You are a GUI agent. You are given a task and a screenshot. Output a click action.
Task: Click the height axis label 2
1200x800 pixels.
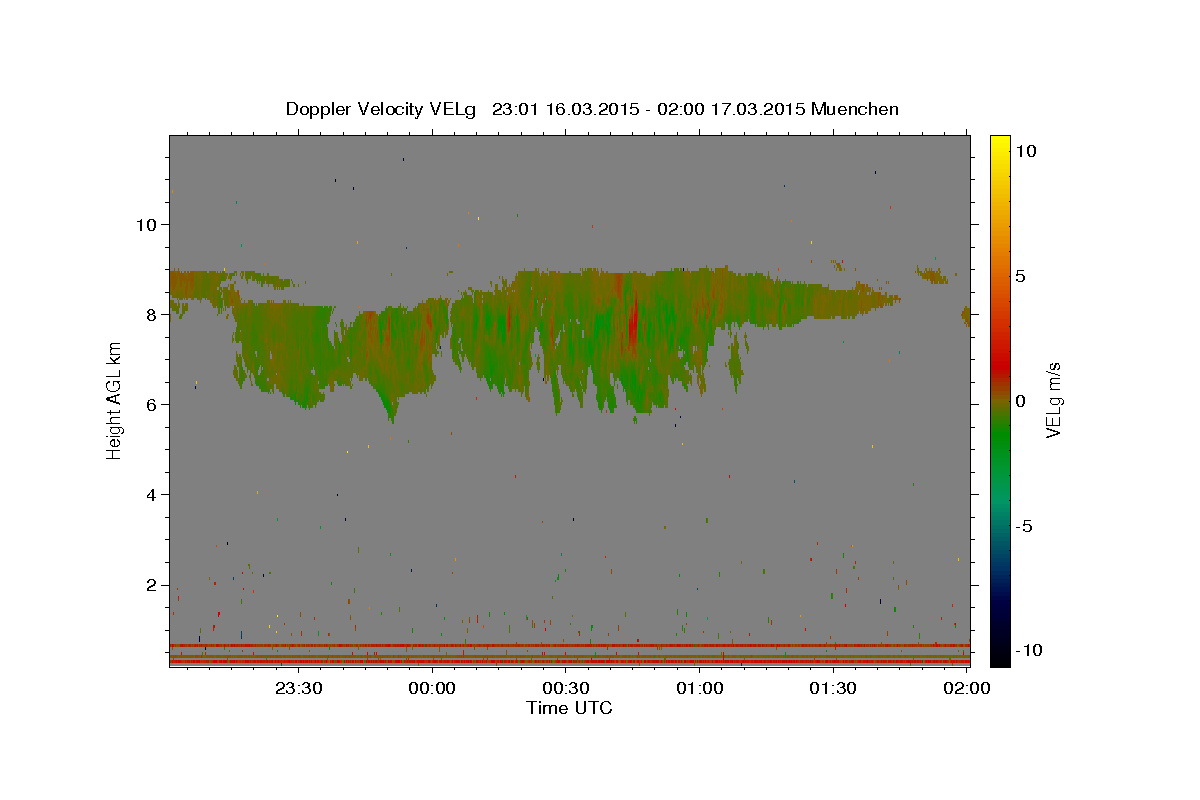151,585
